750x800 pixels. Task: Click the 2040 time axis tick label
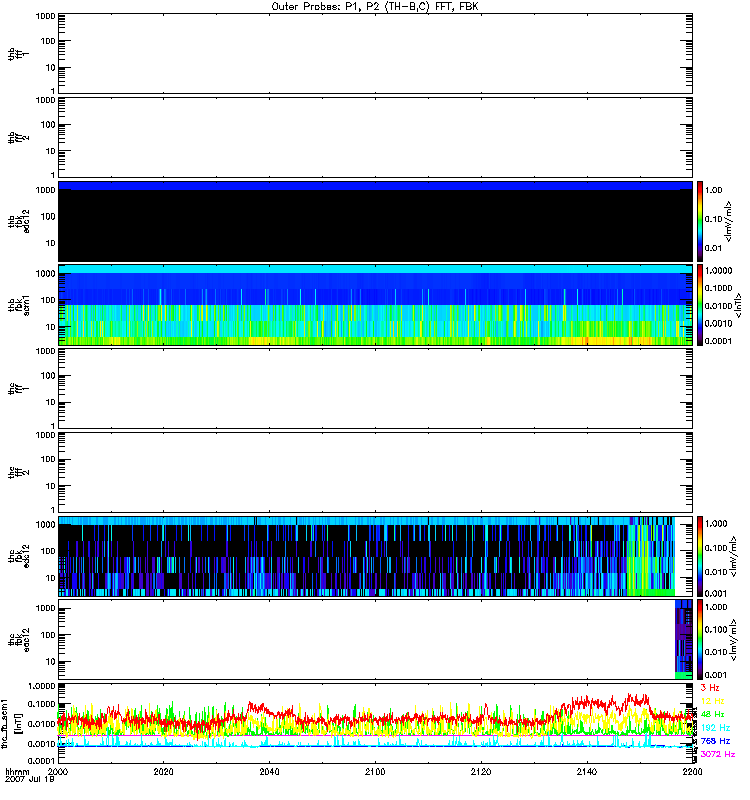[270, 773]
